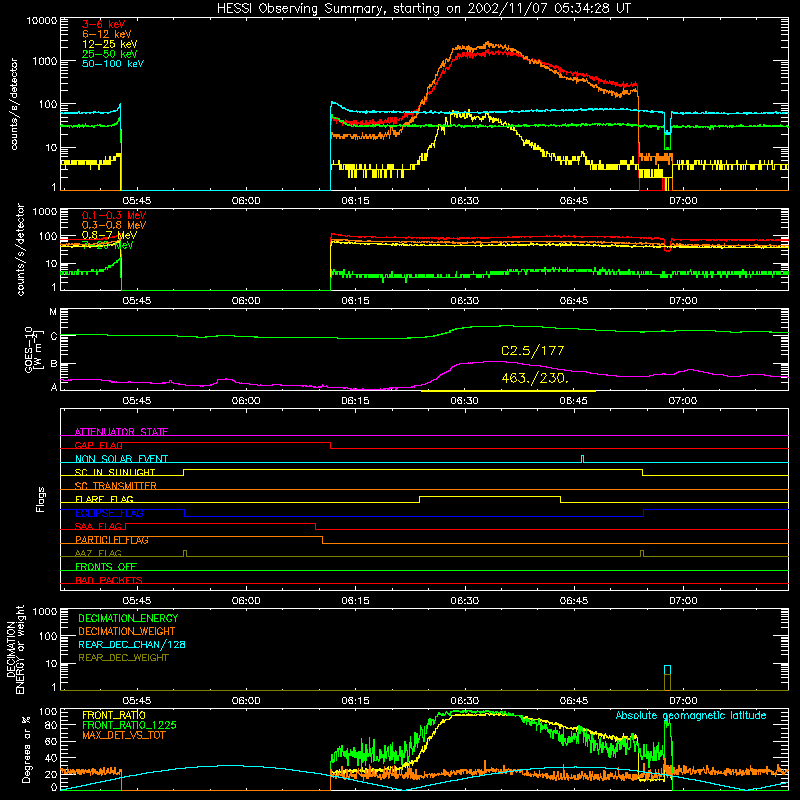This screenshot has height=800, width=800.
Task: Click the Degrees or % axis label
Action: click(26, 749)
